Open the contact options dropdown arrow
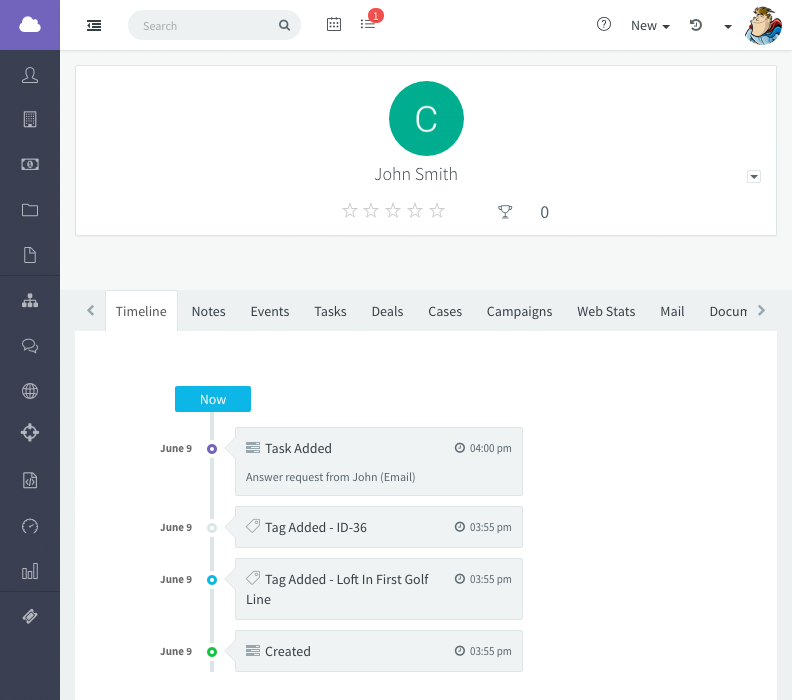Viewport: 792px width, 700px height. pos(754,177)
